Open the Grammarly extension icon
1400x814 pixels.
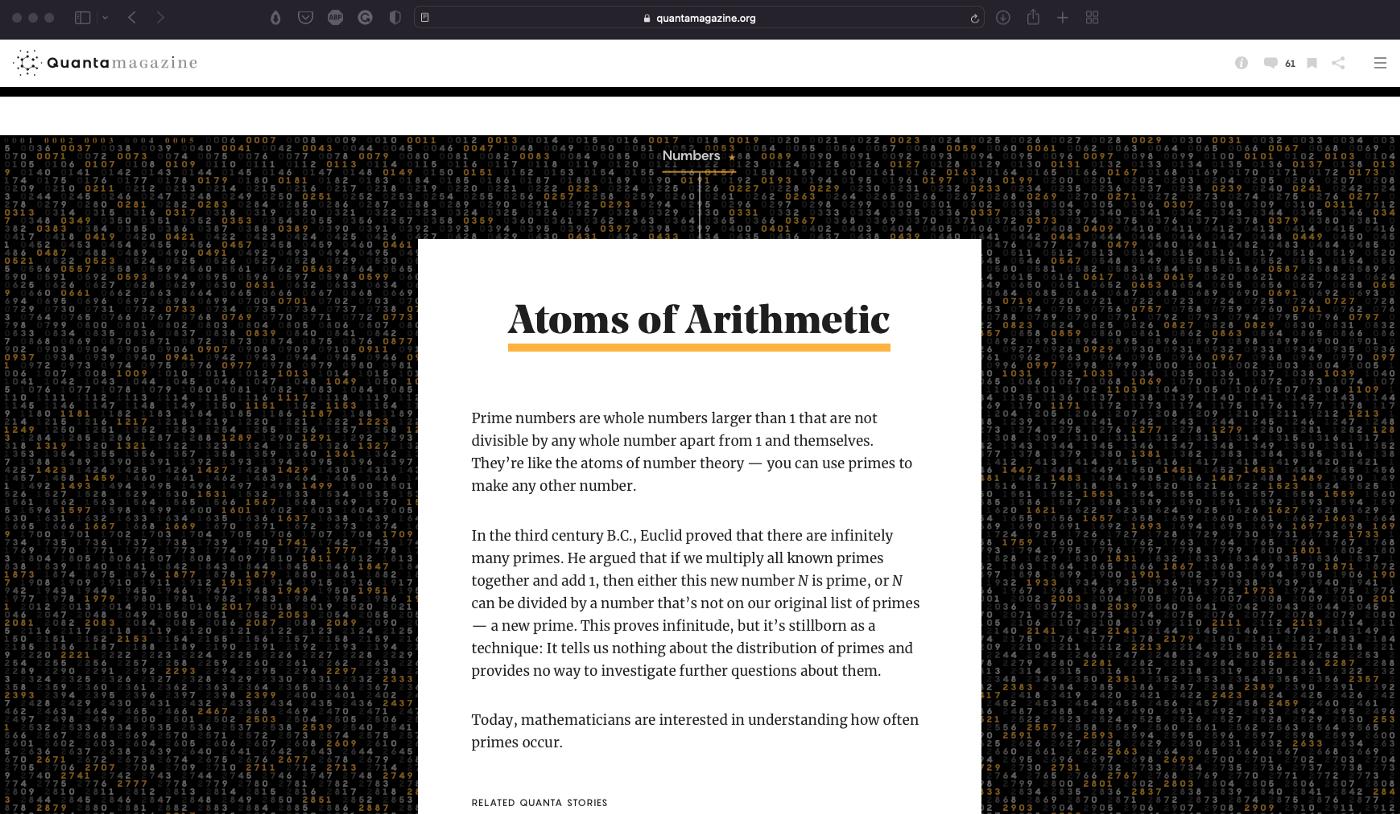click(366, 18)
